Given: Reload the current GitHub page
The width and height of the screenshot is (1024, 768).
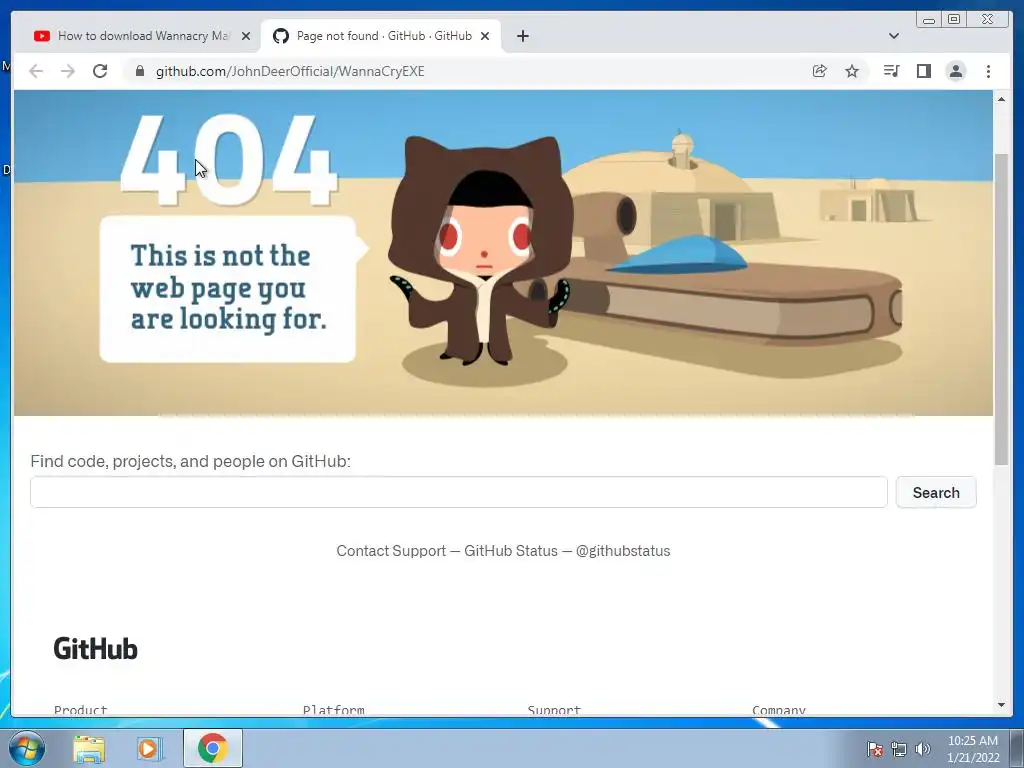Looking at the screenshot, I should [100, 71].
